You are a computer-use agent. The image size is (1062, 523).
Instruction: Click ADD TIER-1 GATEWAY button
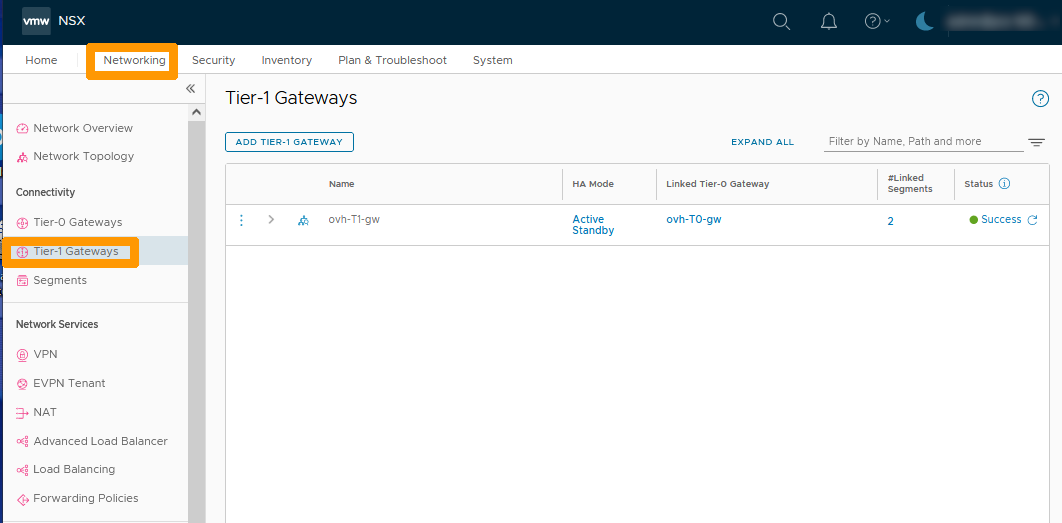[289, 142]
